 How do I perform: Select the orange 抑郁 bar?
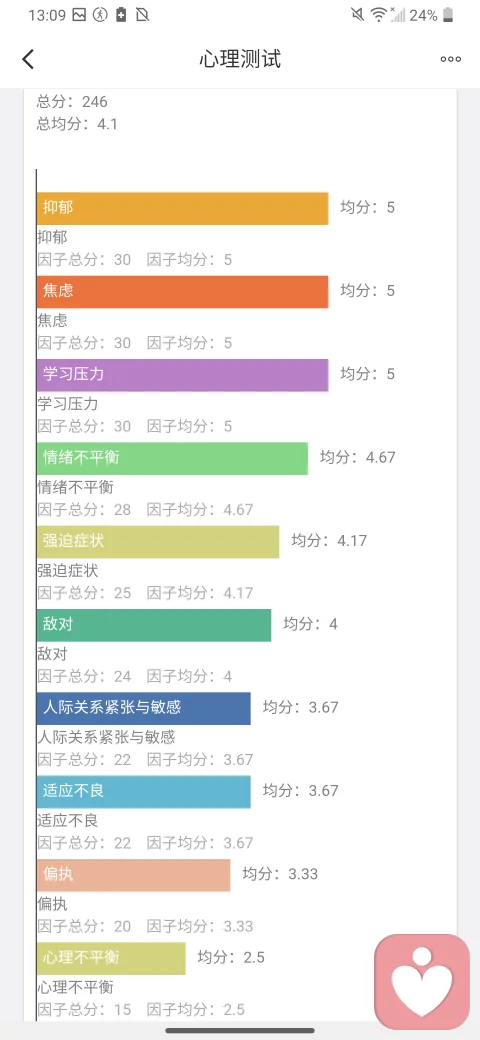point(183,208)
